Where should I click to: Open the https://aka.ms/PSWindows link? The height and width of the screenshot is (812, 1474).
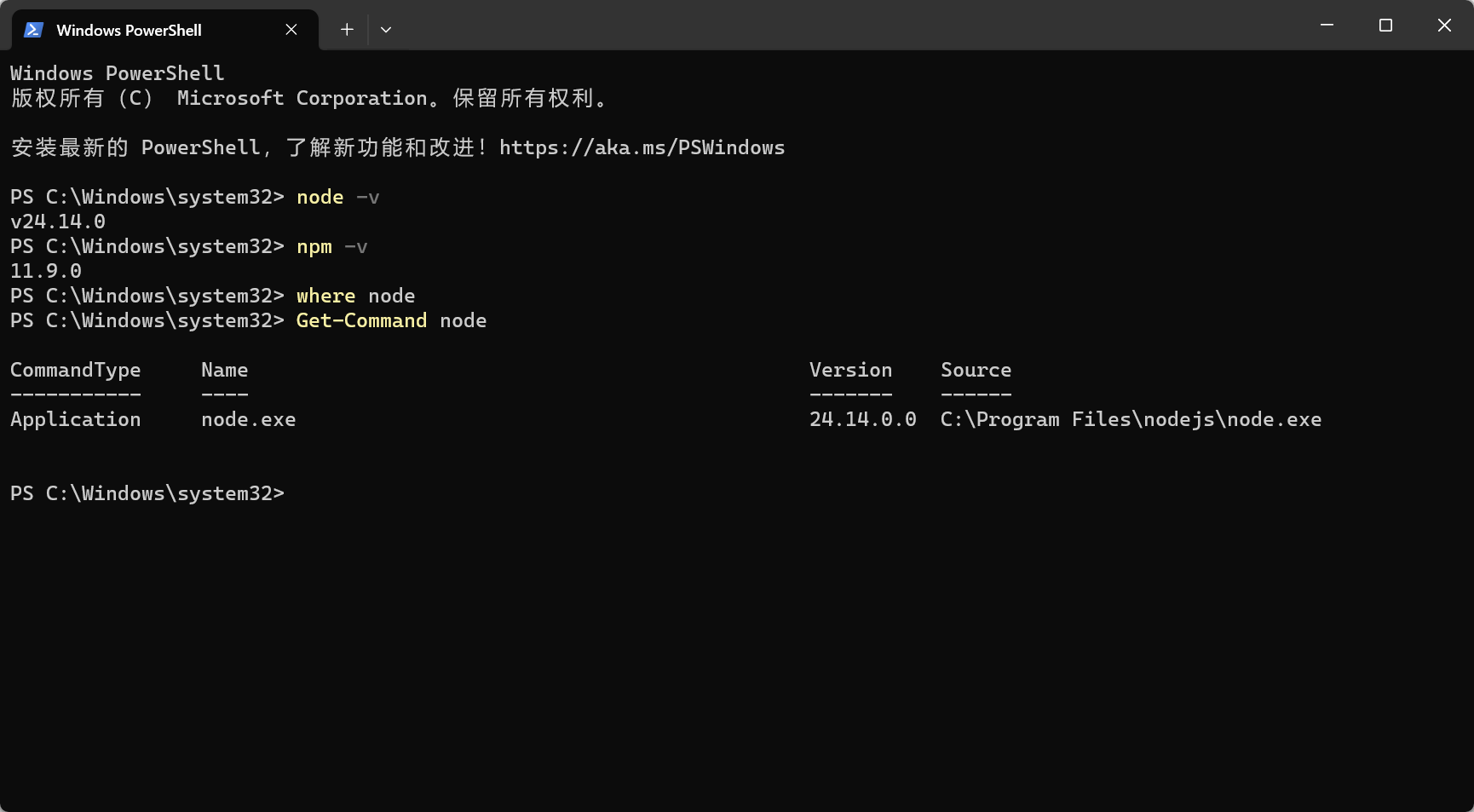[x=642, y=147]
